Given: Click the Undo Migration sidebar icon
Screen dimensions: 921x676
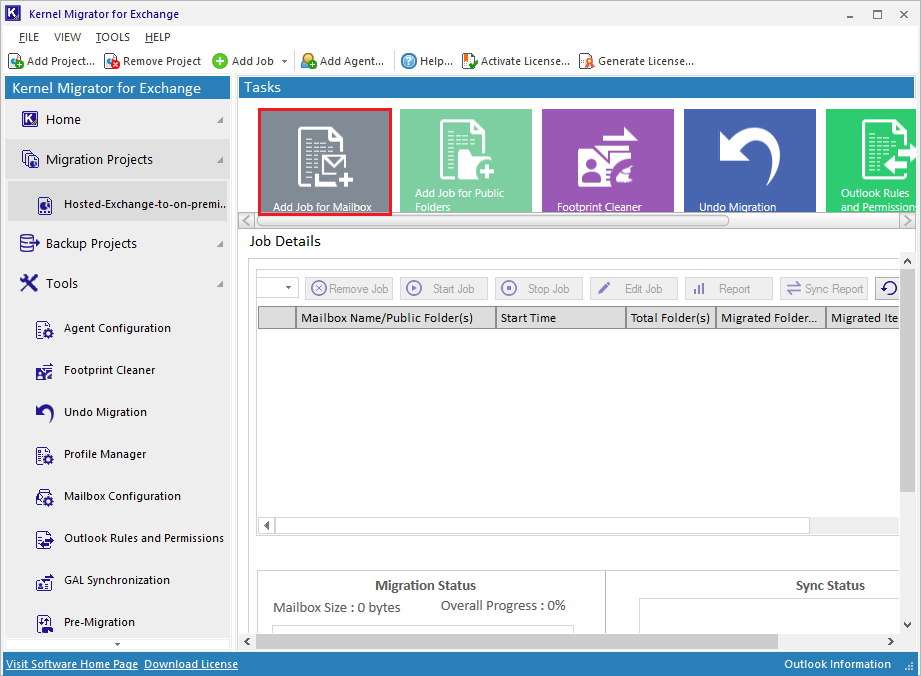Looking at the screenshot, I should [45, 413].
